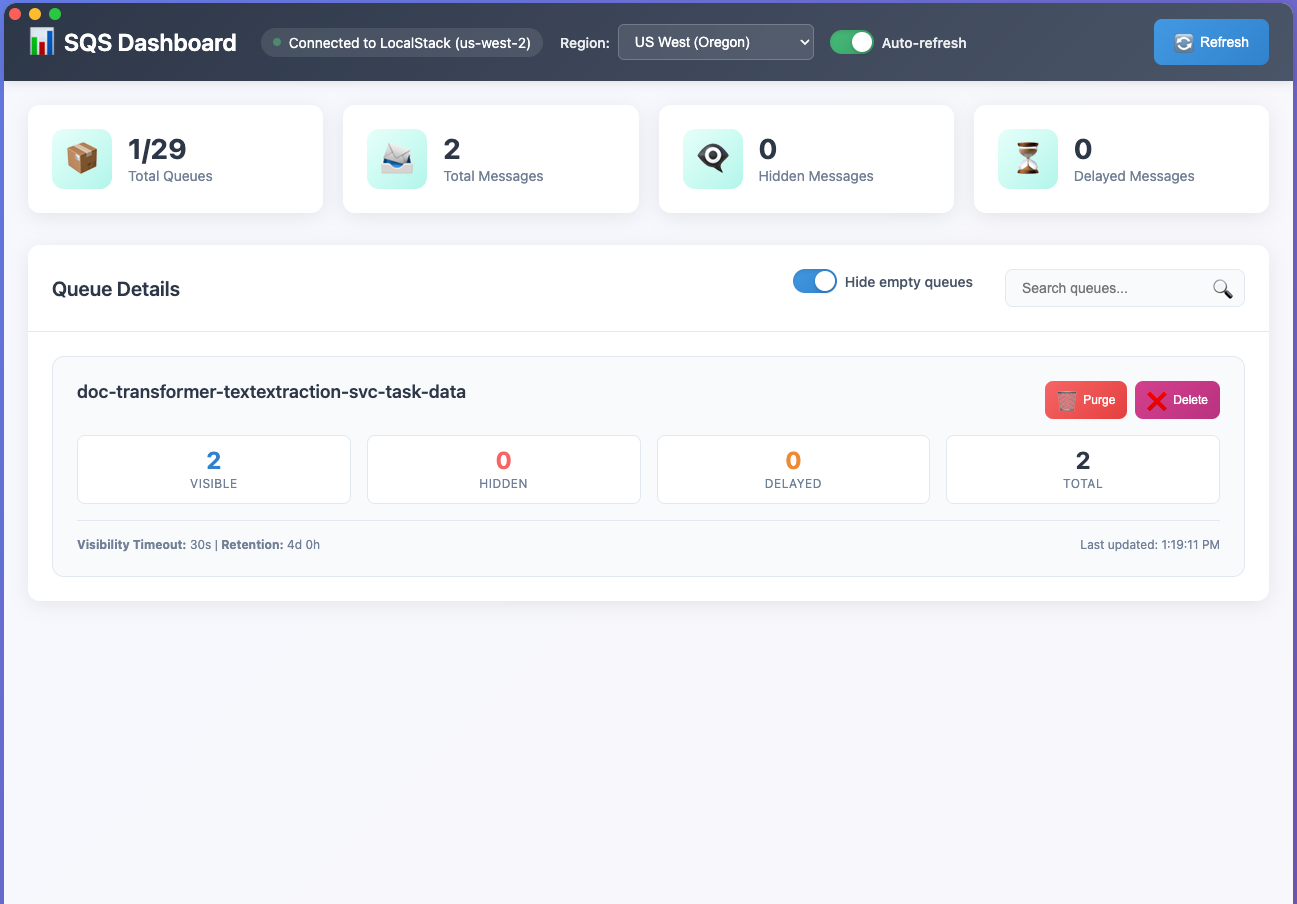Click the Delayed Messages hourglass icon
Viewport: 1297px width, 904px height.
1027,158
